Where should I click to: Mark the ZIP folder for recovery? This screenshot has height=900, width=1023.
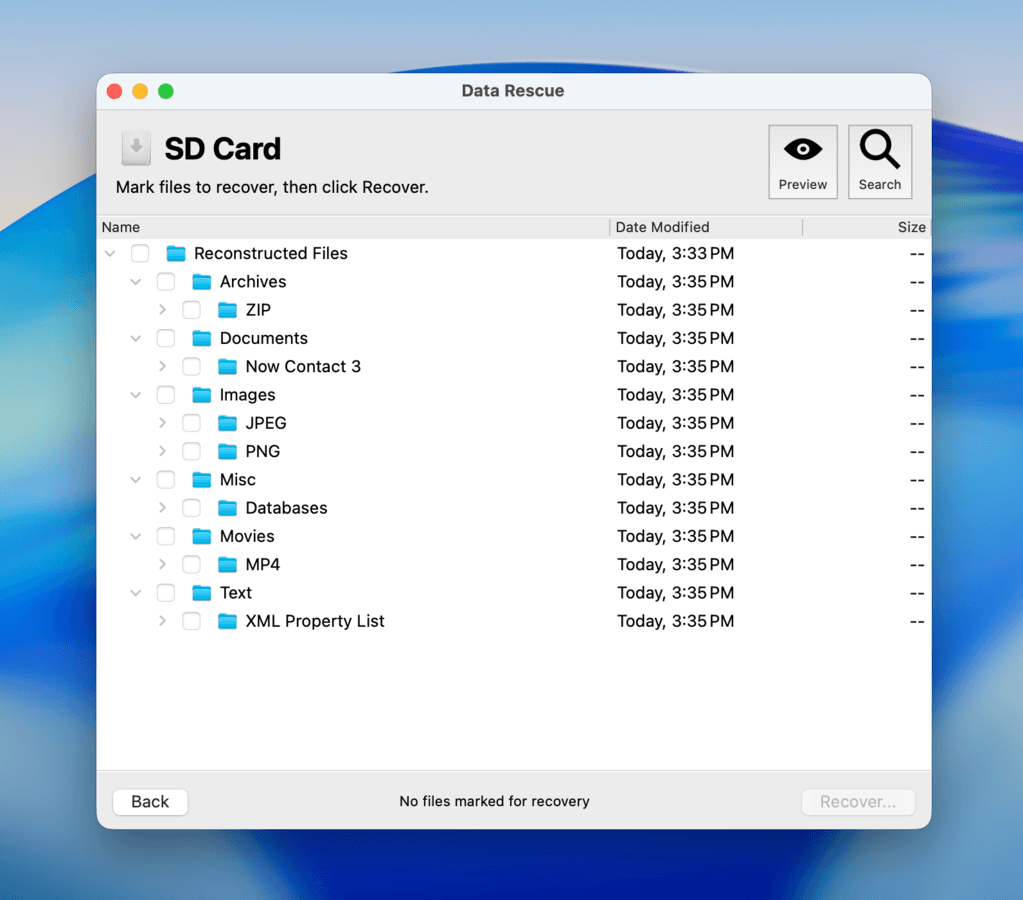191,310
